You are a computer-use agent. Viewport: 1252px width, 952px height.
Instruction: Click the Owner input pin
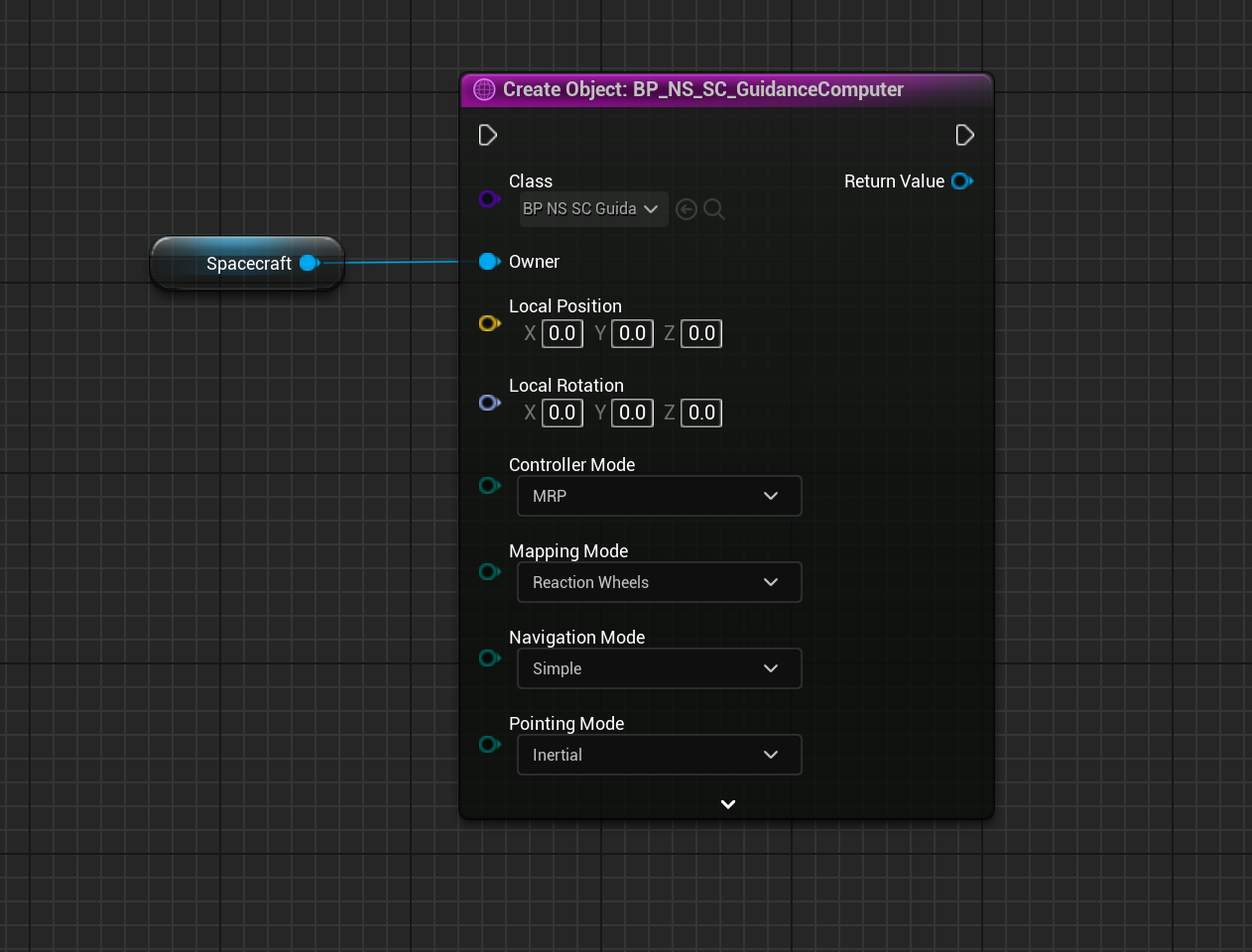489,262
